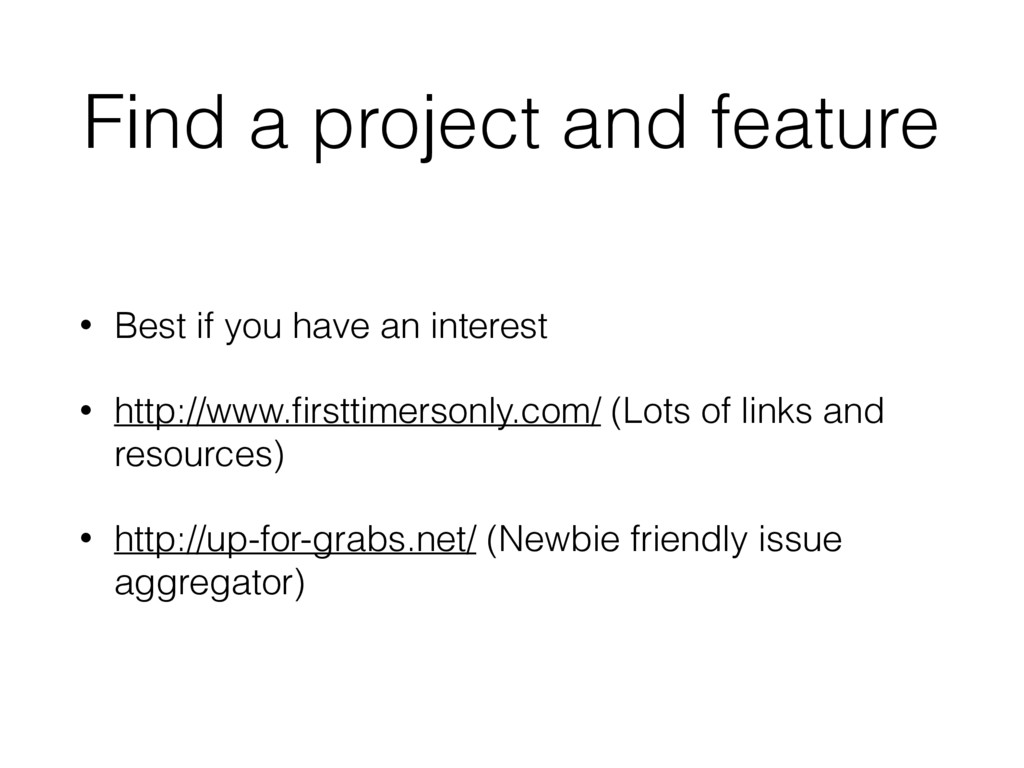Click the '(Newbie friendly issue' text
The height and width of the screenshot is (768, 1024).
[664, 540]
